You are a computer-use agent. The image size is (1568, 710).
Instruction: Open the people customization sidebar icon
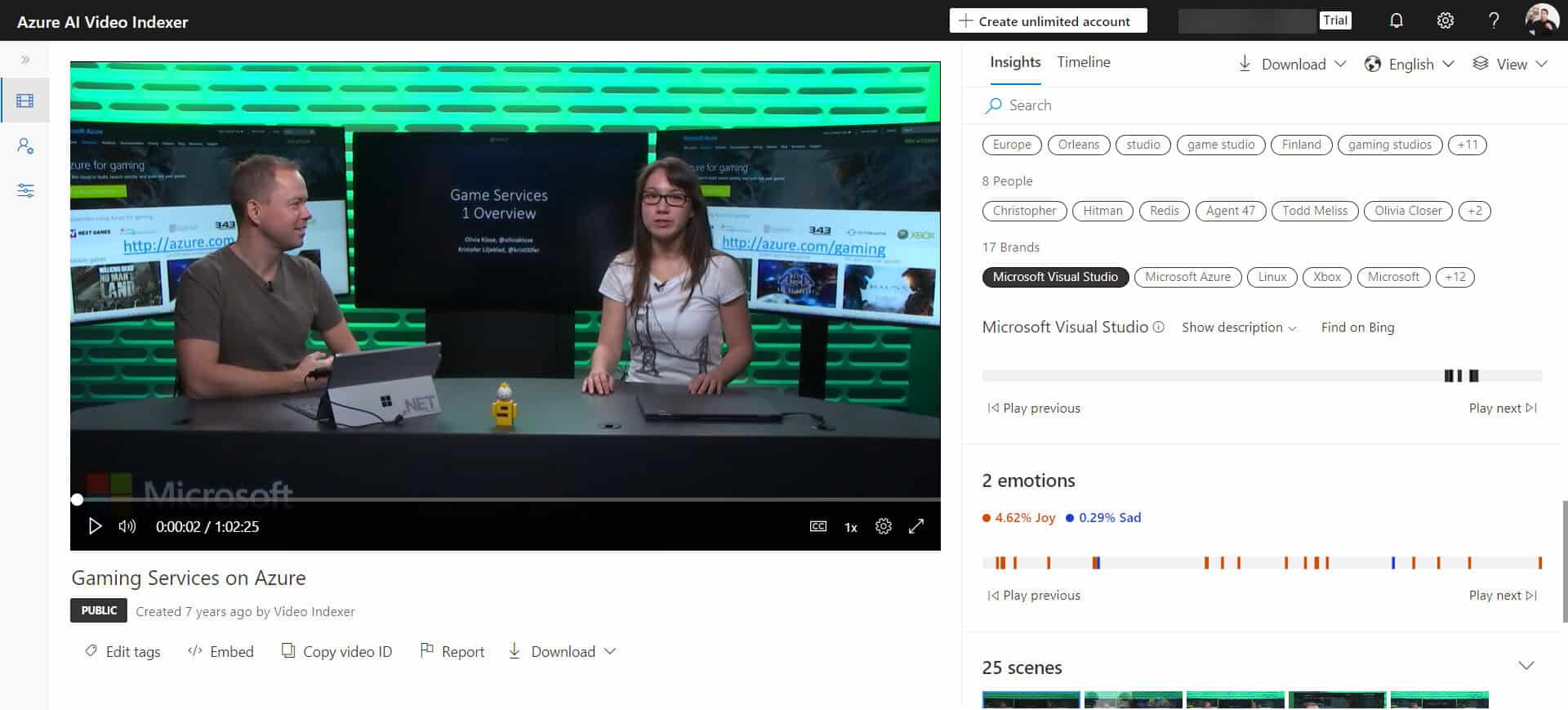click(x=25, y=146)
